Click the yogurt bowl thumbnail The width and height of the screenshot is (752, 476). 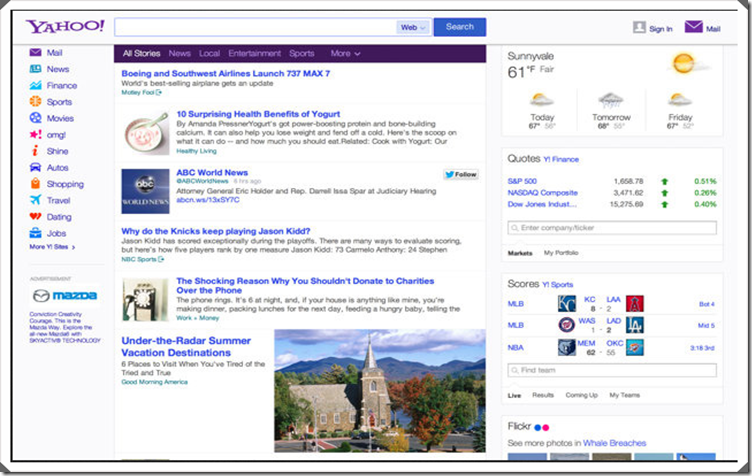tap(146, 133)
